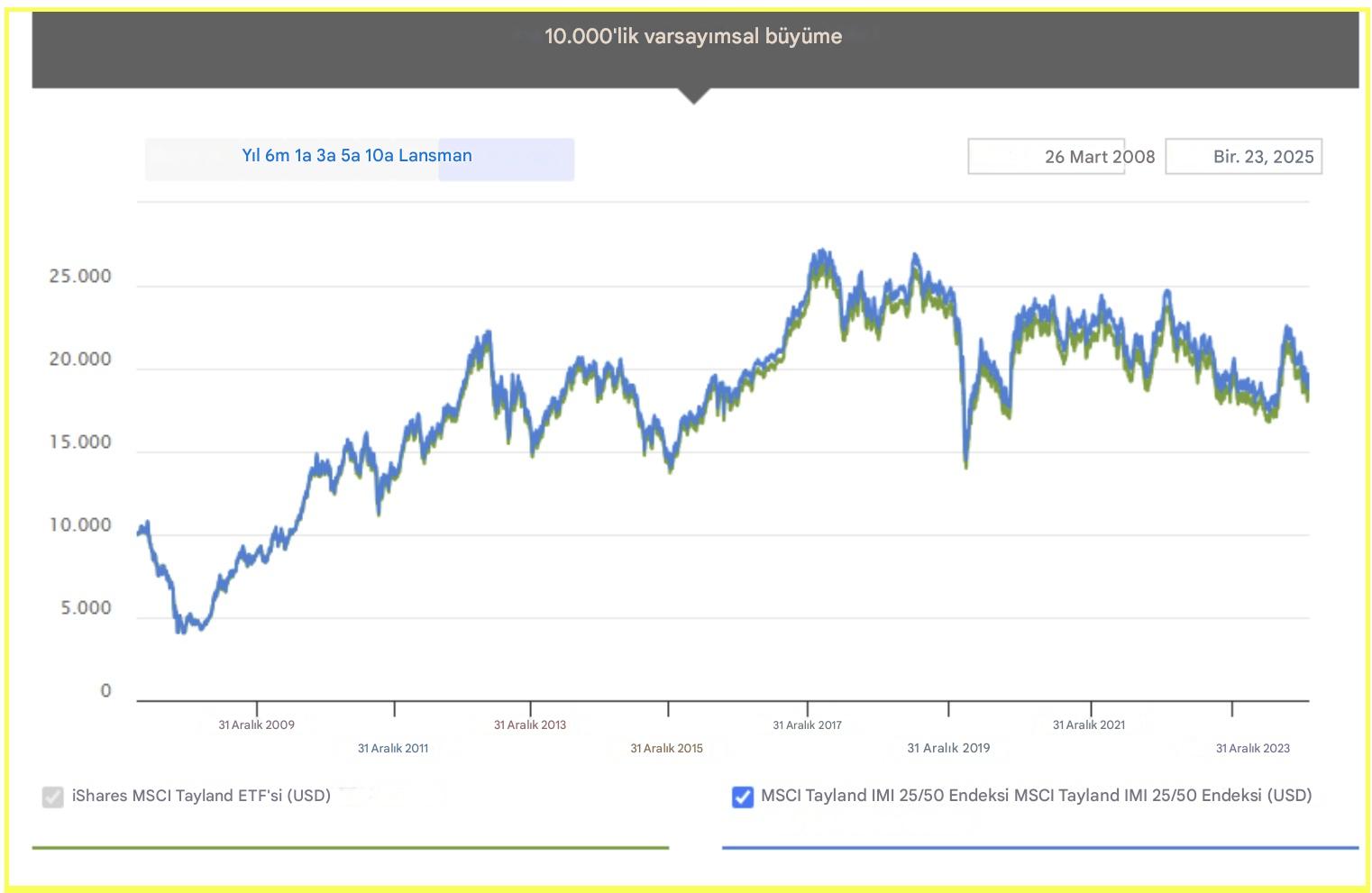Click the iShares MSCI Tayland ETF'si legend label
This screenshot has width=1372, height=893.
point(200,797)
